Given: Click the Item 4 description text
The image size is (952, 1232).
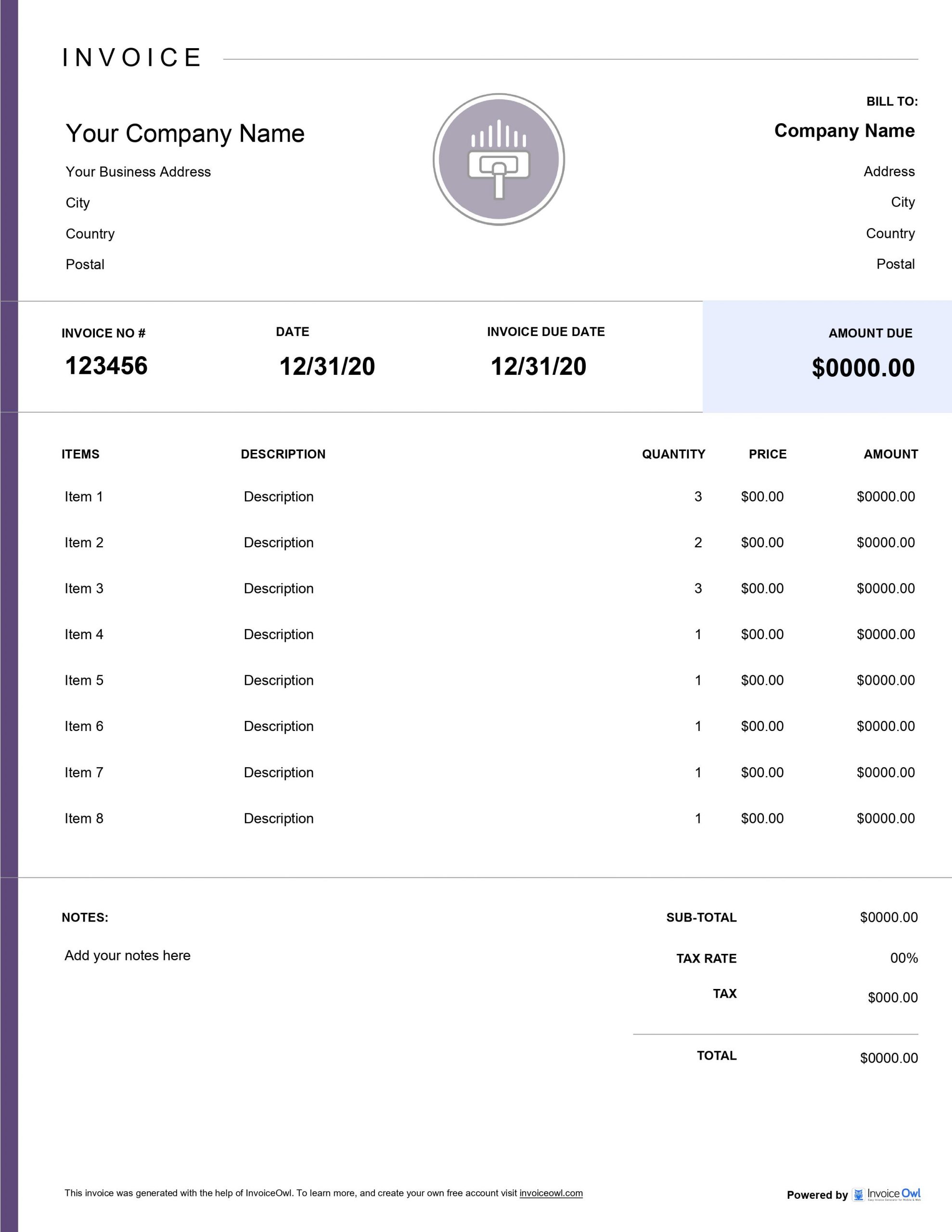Looking at the screenshot, I should (278, 635).
